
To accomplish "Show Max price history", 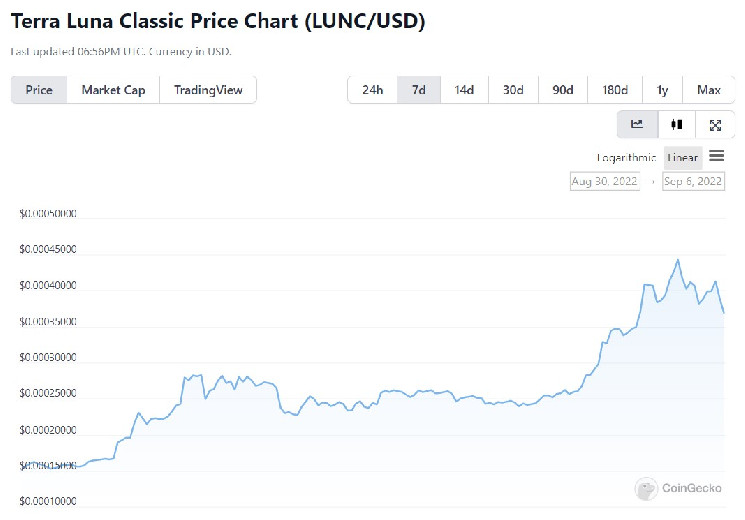I will click(x=709, y=90).
